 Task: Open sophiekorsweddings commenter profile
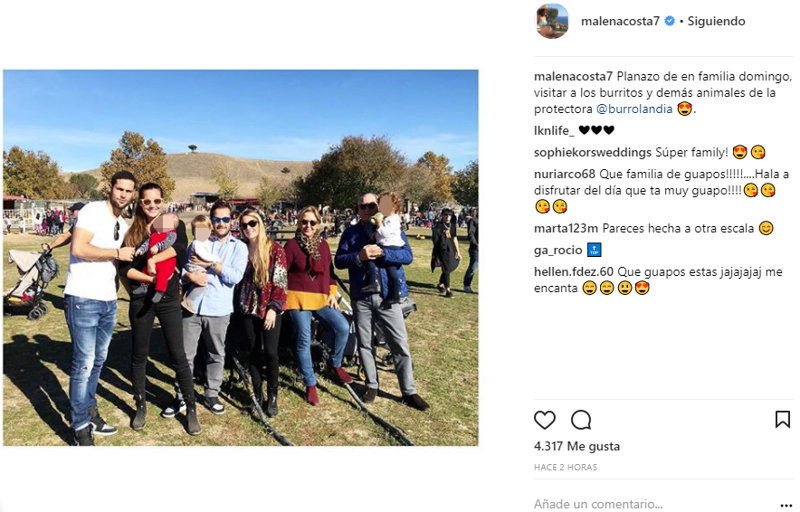[593, 152]
